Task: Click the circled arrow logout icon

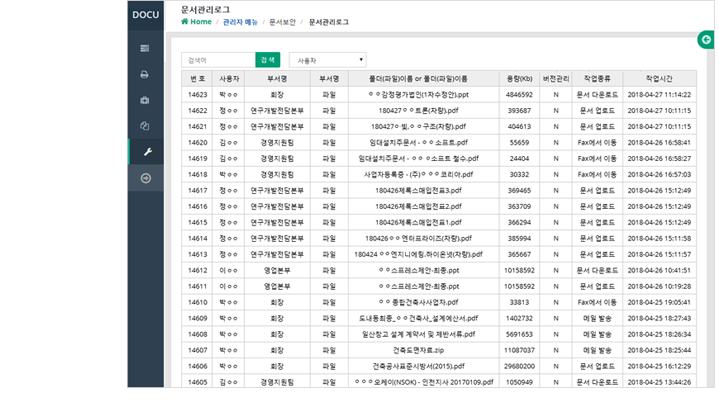Action: click(x=145, y=178)
